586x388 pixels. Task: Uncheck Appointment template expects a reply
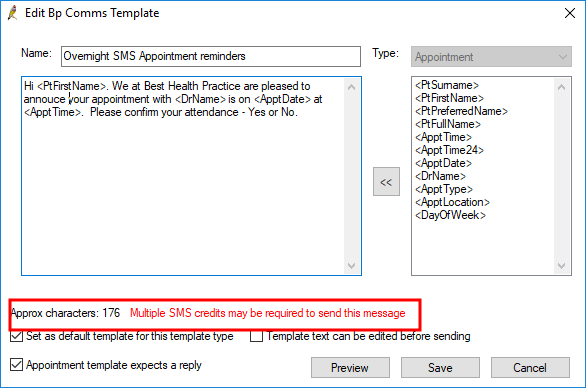pos(16,364)
